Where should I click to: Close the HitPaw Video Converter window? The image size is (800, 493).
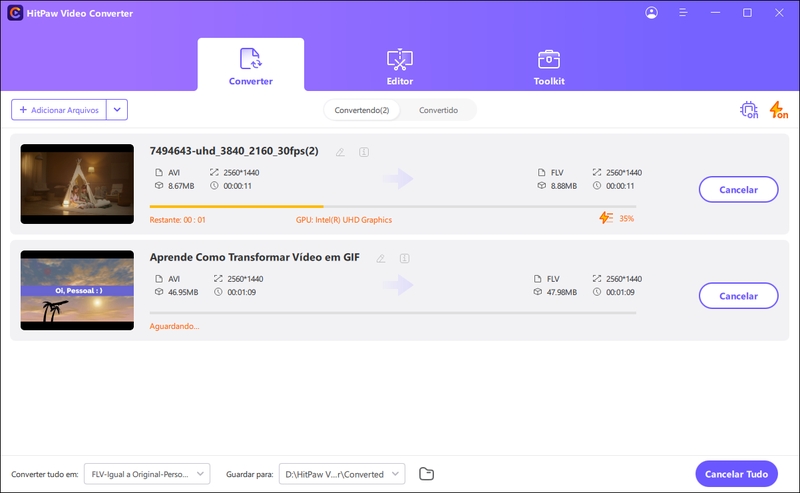[x=779, y=13]
